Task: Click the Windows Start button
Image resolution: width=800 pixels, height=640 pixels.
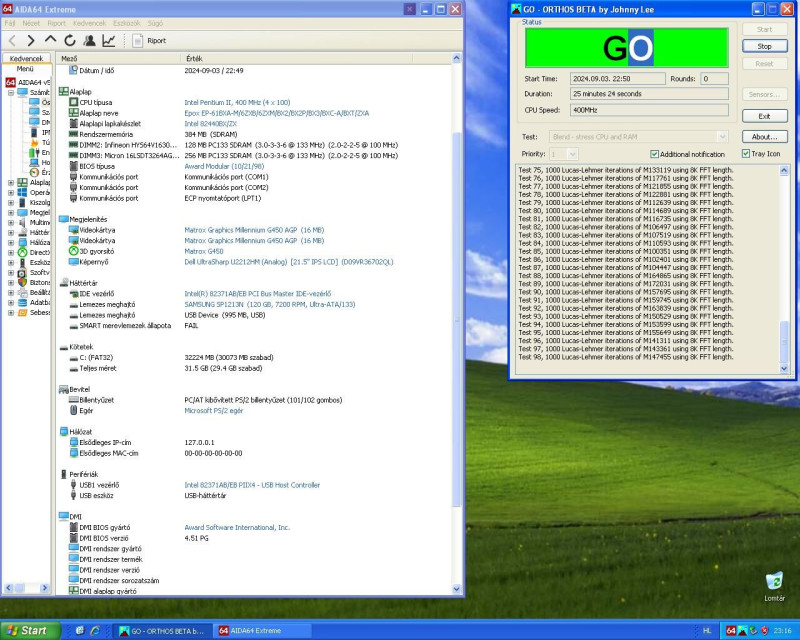Action: tap(28, 631)
